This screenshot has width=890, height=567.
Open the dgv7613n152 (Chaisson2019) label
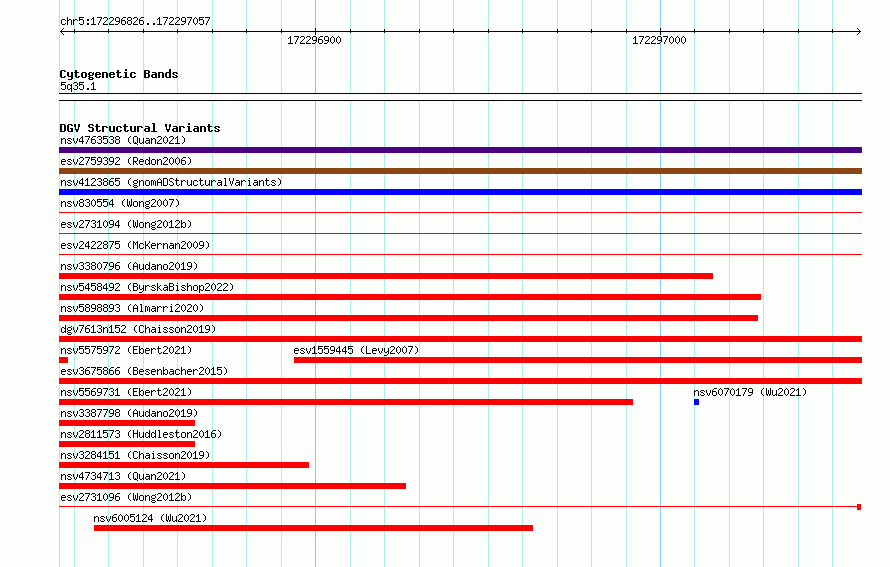click(x=138, y=329)
